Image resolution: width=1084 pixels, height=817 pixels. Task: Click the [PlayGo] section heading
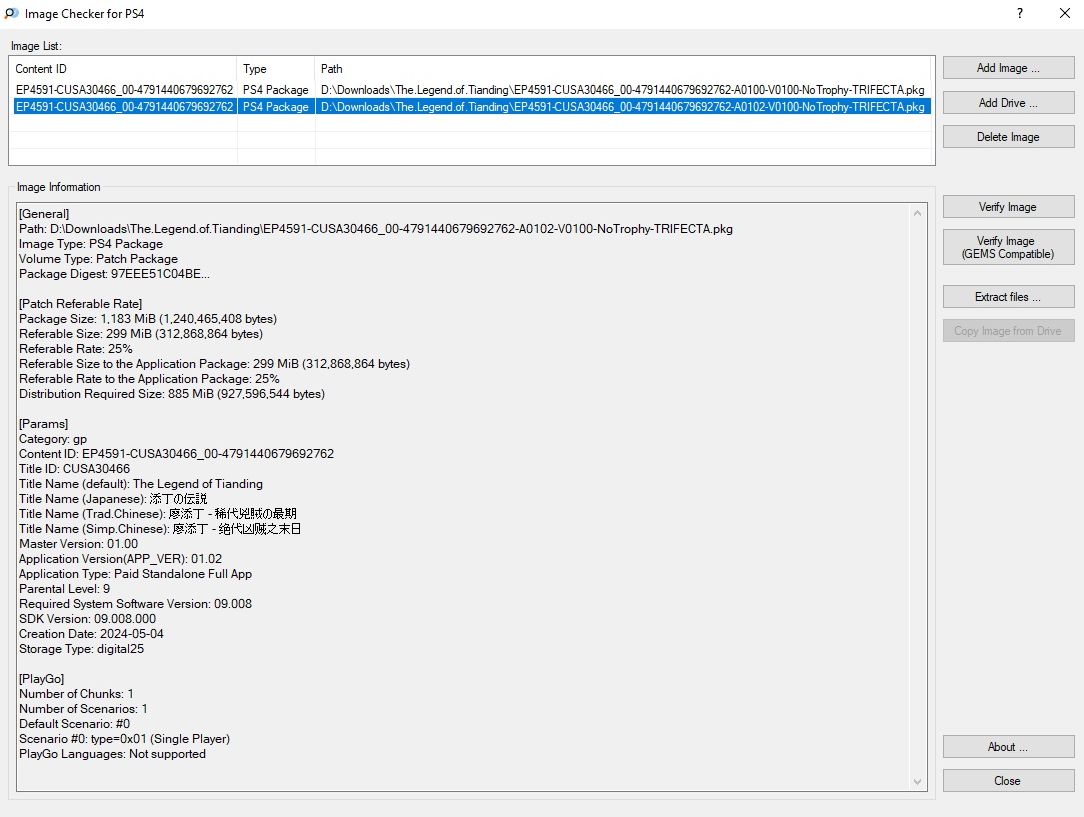click(x=41, y=679)
